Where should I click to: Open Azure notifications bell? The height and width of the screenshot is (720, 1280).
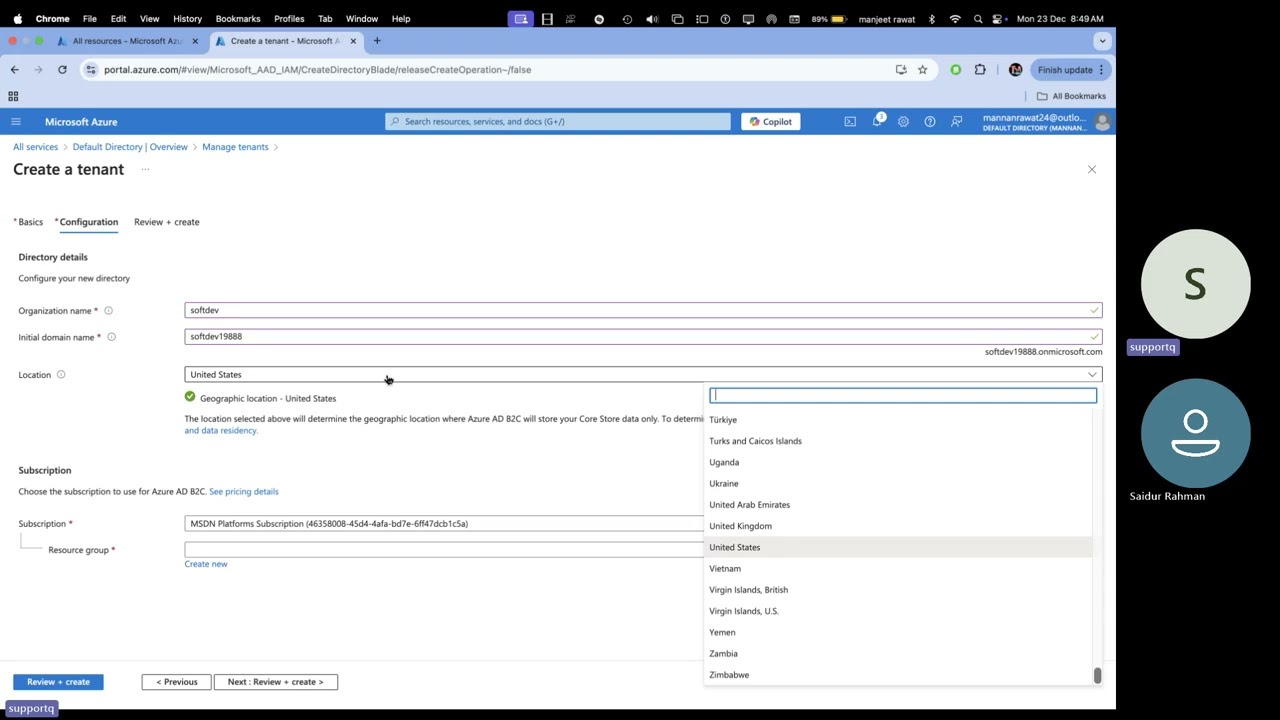(877, 121)
